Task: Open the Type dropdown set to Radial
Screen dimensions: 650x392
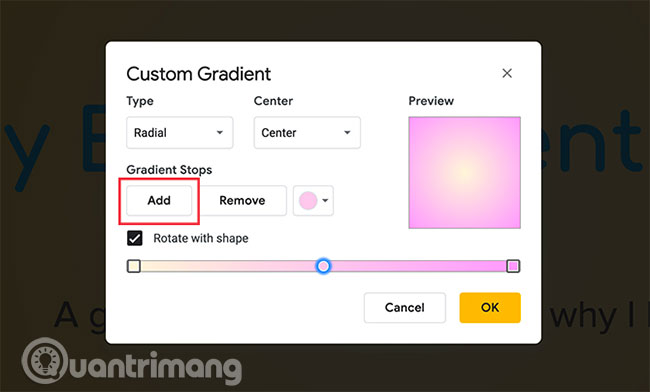Action: click(x=179, y=133)
